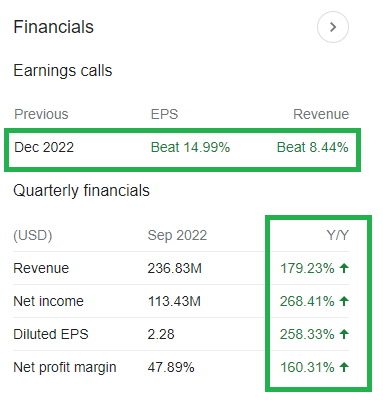This screenshot has width=383, height=400.
Task: Select the Revenue row label
Action: tap(41, 268)
